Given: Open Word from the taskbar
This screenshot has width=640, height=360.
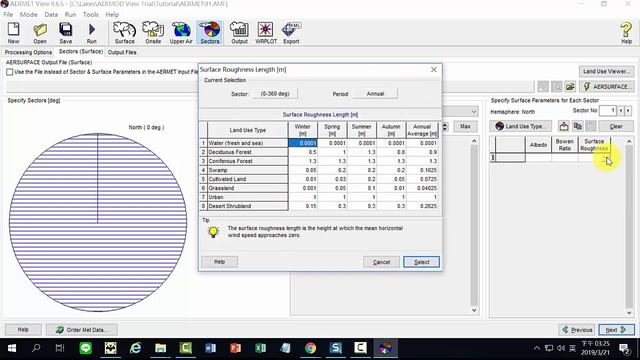Looking at the screenshot, I should (x=210, y=348).
